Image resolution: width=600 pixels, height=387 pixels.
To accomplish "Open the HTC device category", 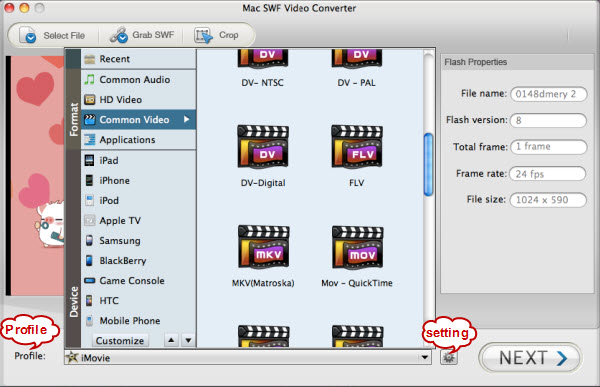I will pyautogui.click(x=139, y=300).
